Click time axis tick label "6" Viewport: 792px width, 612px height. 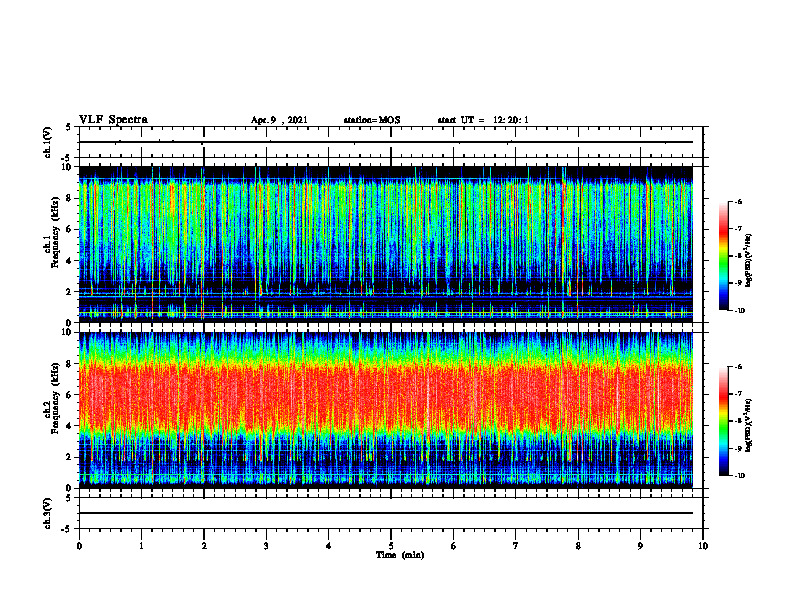(454, 546)
